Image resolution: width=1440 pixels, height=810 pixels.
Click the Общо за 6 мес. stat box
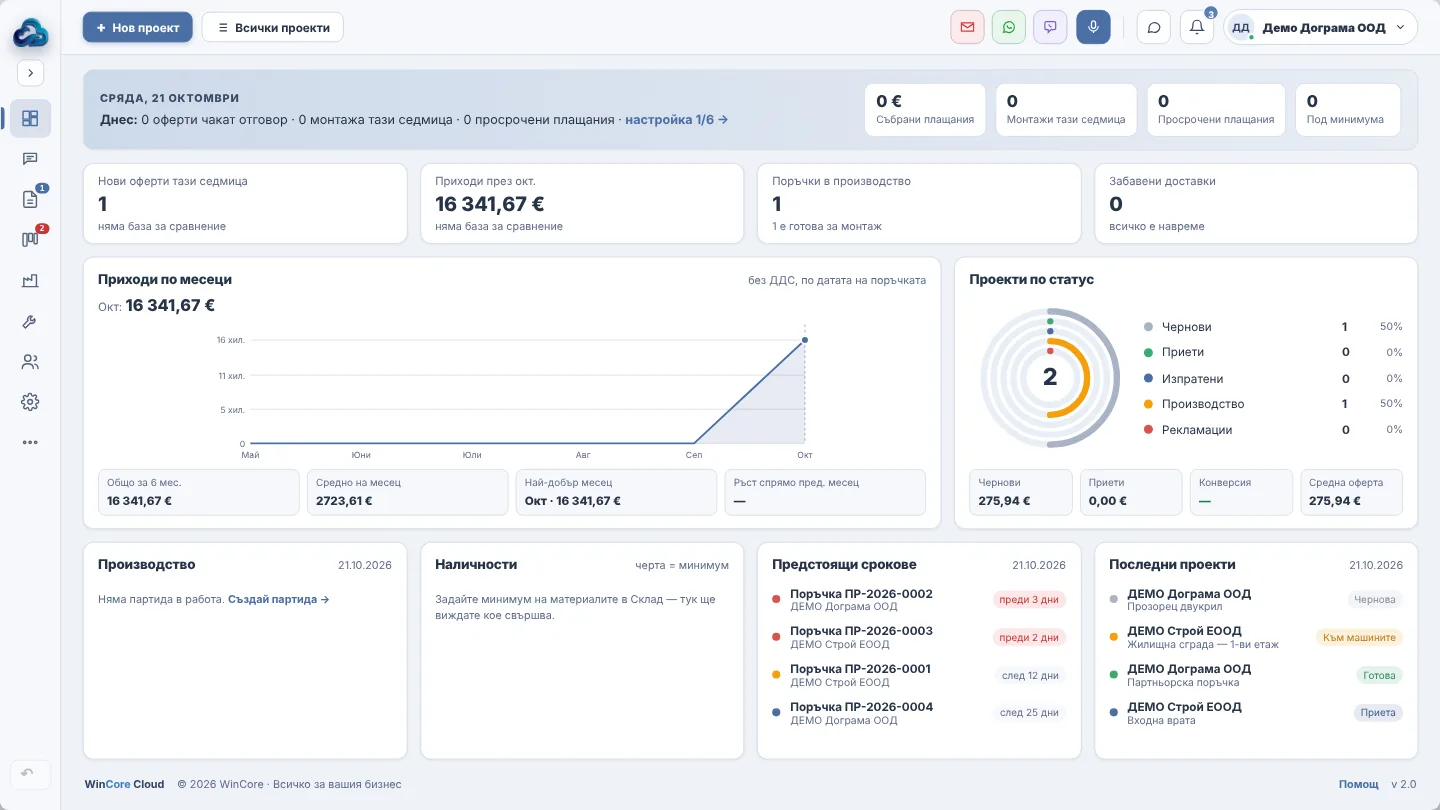point(199,492)
